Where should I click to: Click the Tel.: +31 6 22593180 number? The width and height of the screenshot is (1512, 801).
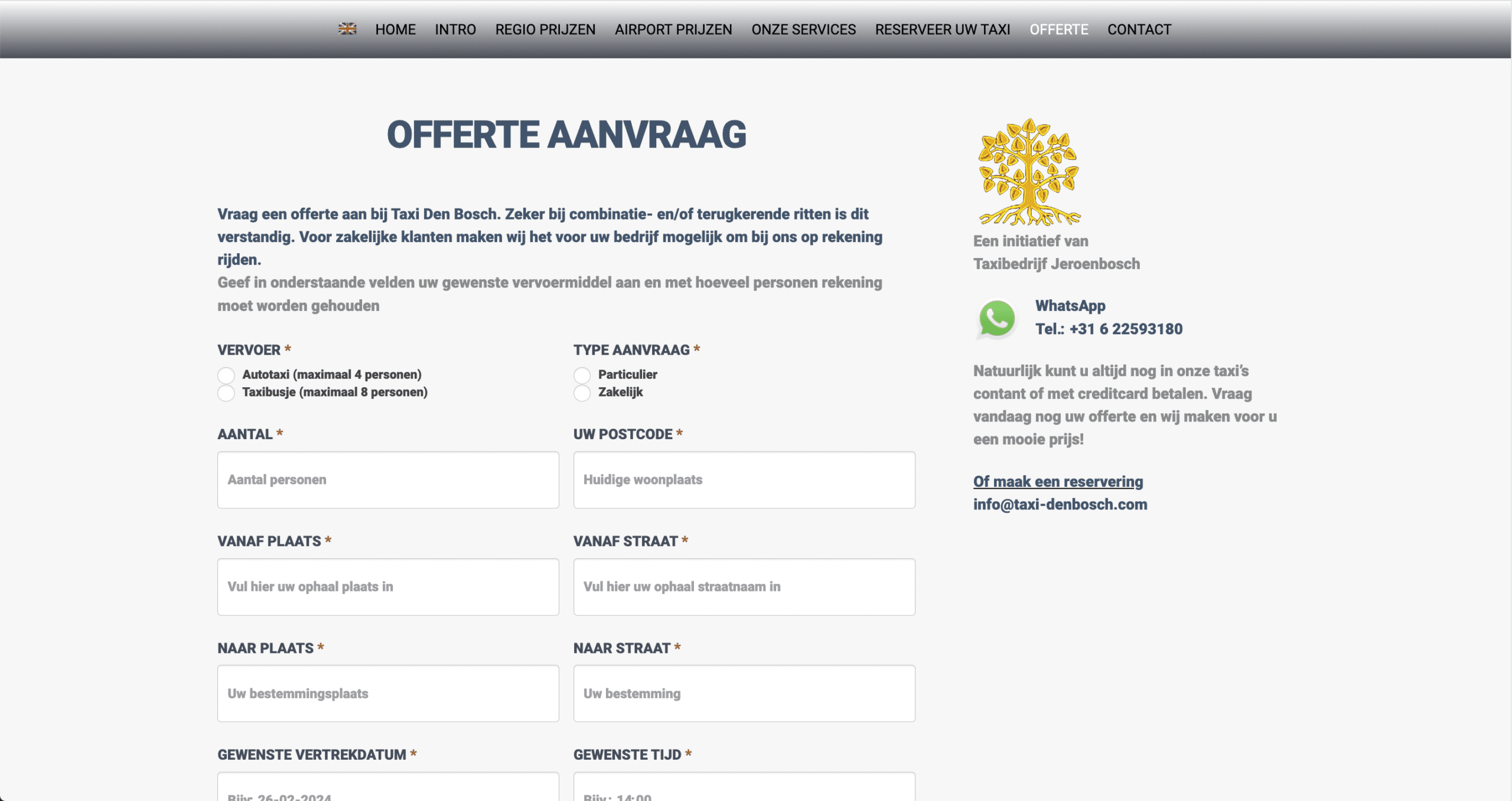coord(1109,329)
